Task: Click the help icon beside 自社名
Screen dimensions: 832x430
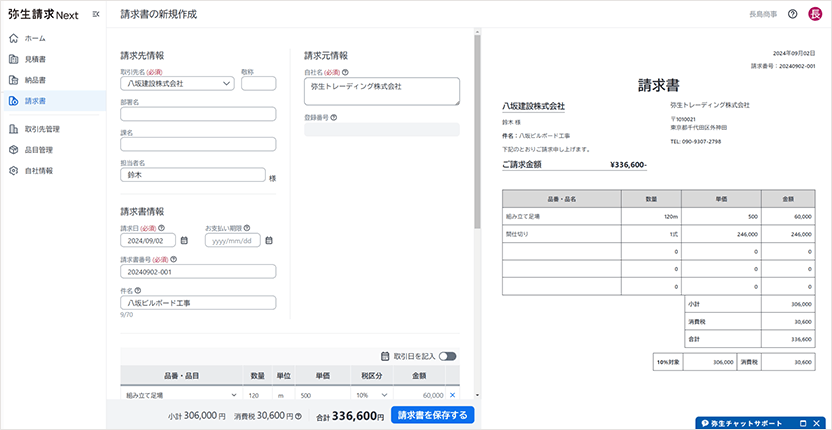Action: click(x=345, y=72)
